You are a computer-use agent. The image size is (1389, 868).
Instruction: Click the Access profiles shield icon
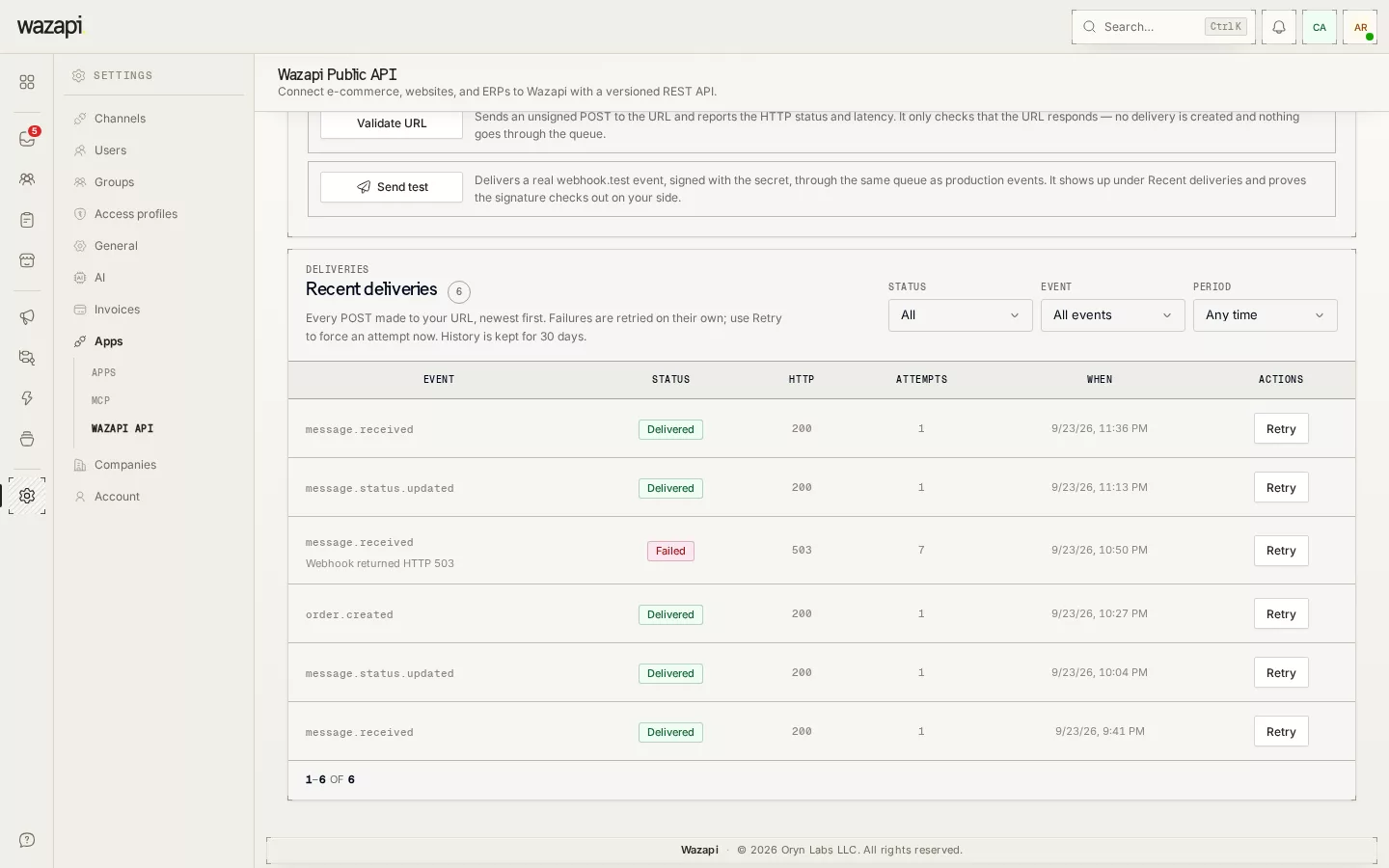click(80, 214)
